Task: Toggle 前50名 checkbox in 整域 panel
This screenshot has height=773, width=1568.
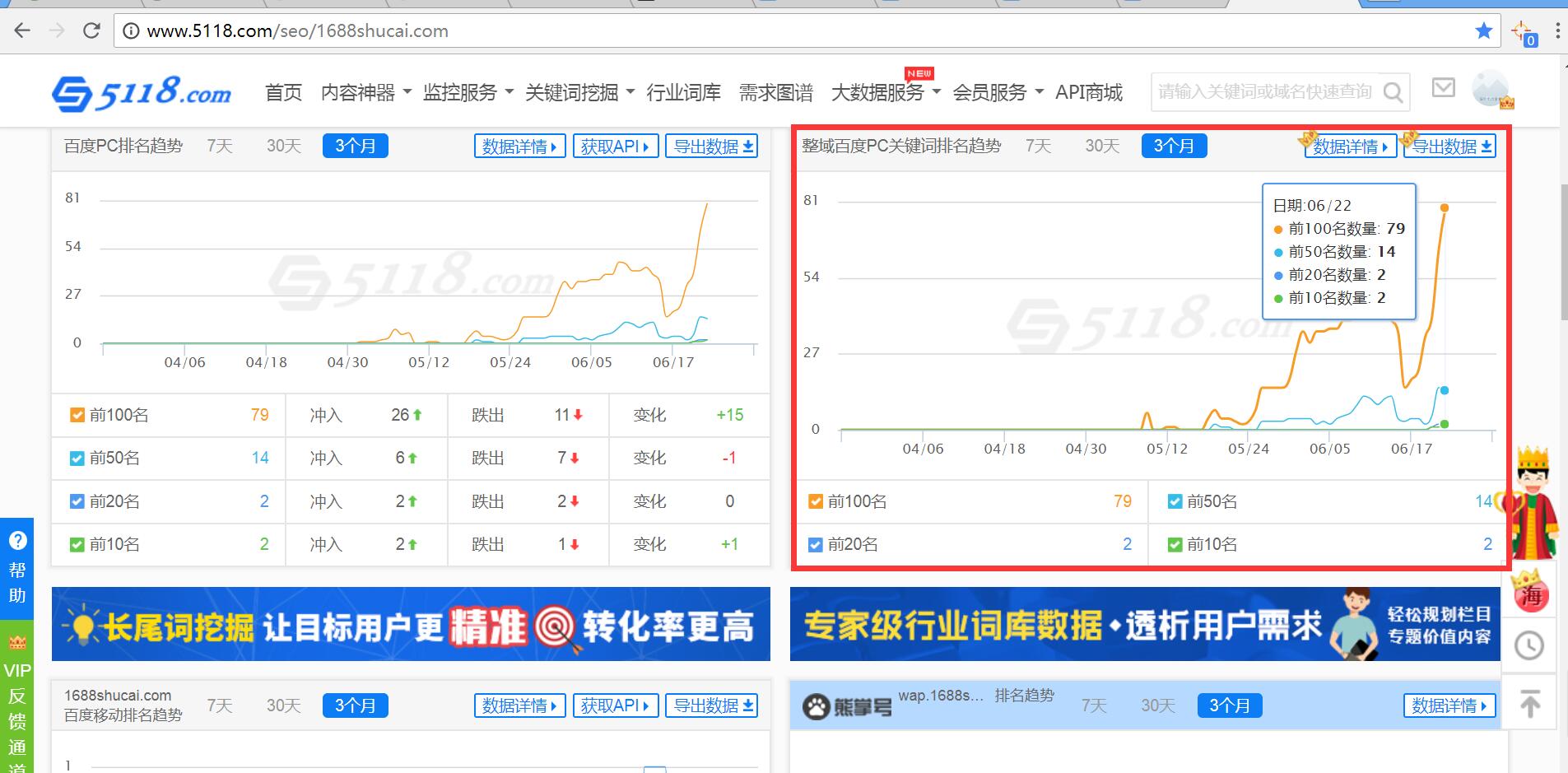Action: (x=1175, y=501)
